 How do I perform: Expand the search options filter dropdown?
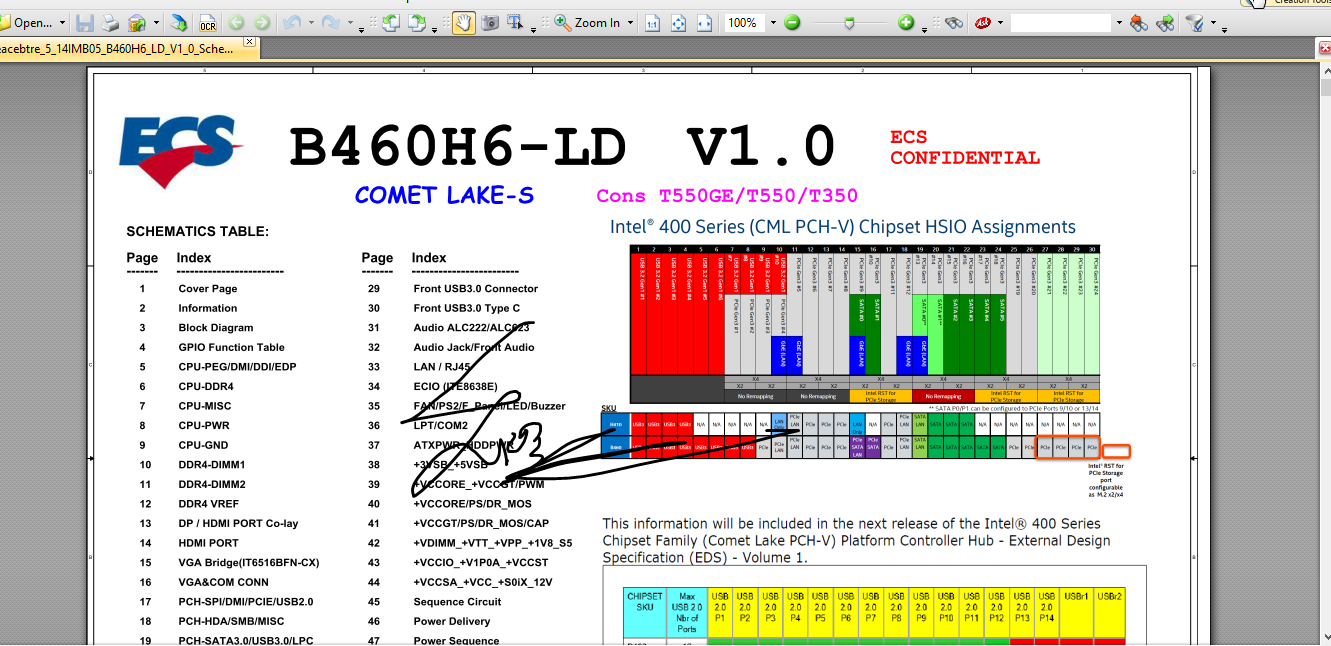coord(1213,23)
